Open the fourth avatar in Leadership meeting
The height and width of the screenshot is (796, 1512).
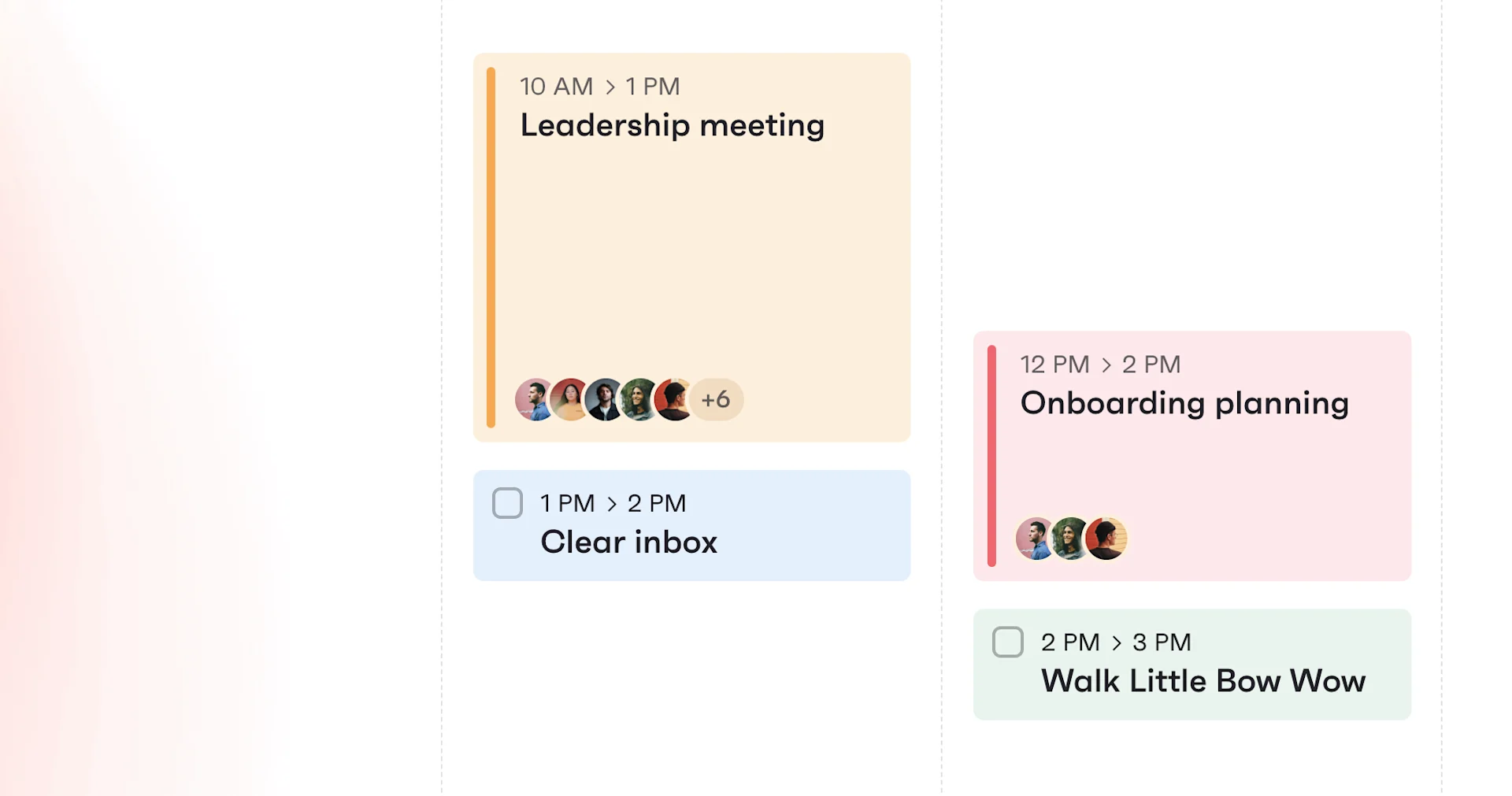point(639,400)
